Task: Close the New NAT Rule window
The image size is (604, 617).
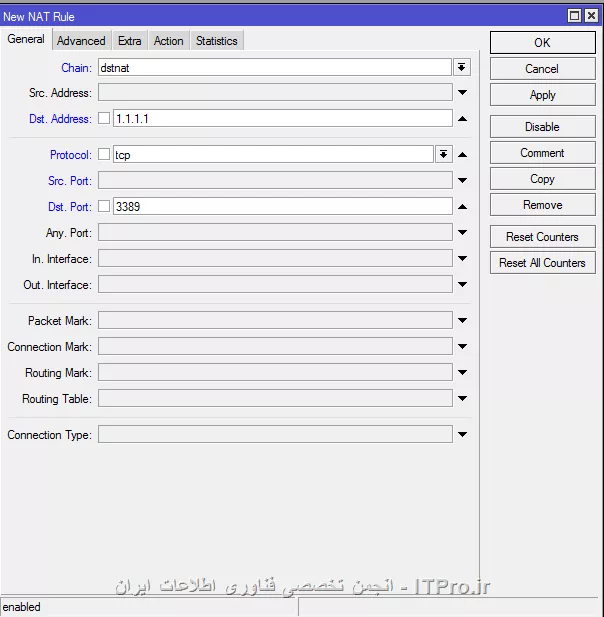Action: pos(591,16)
